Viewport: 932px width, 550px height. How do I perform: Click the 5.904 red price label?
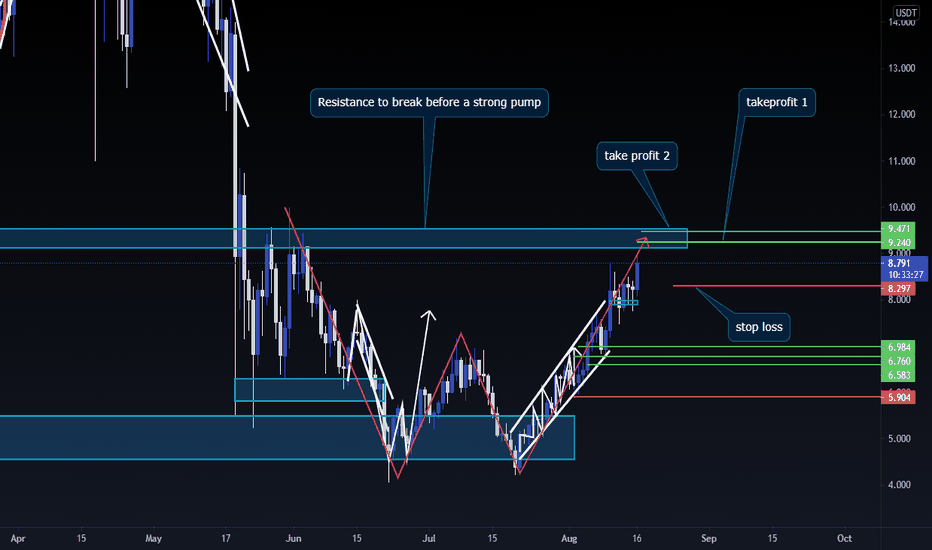898,398
